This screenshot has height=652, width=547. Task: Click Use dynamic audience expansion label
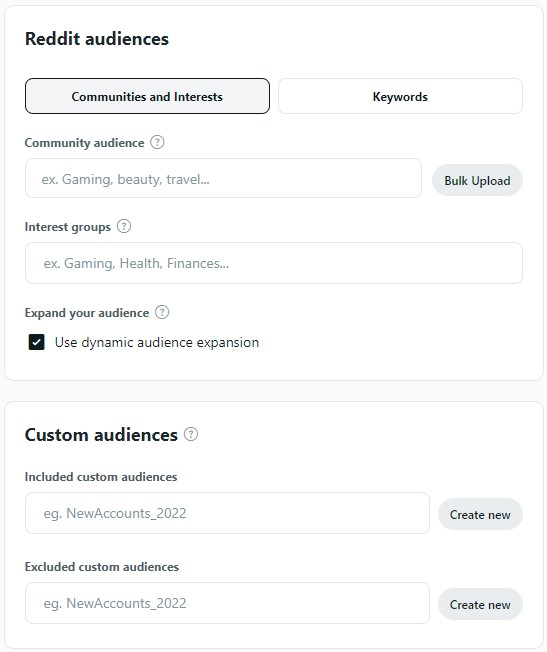(157, 343)
